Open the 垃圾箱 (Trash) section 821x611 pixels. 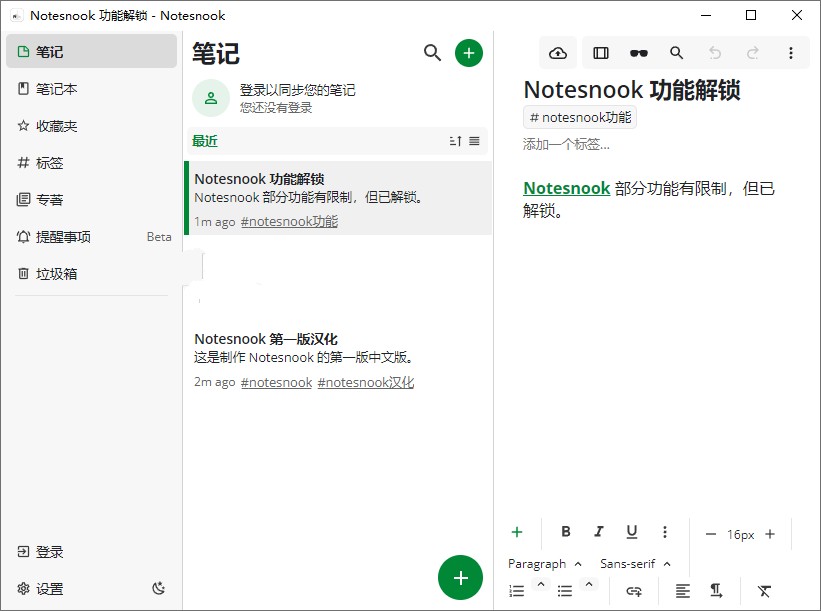pos(91,273)
